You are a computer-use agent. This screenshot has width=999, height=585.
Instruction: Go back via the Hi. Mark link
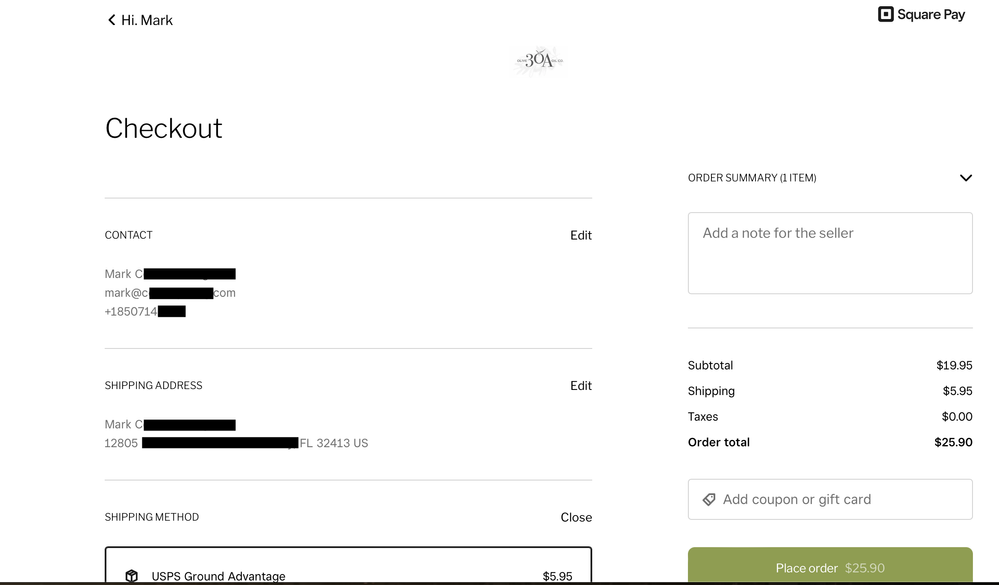pyautogui.click(x=147, y=20)
